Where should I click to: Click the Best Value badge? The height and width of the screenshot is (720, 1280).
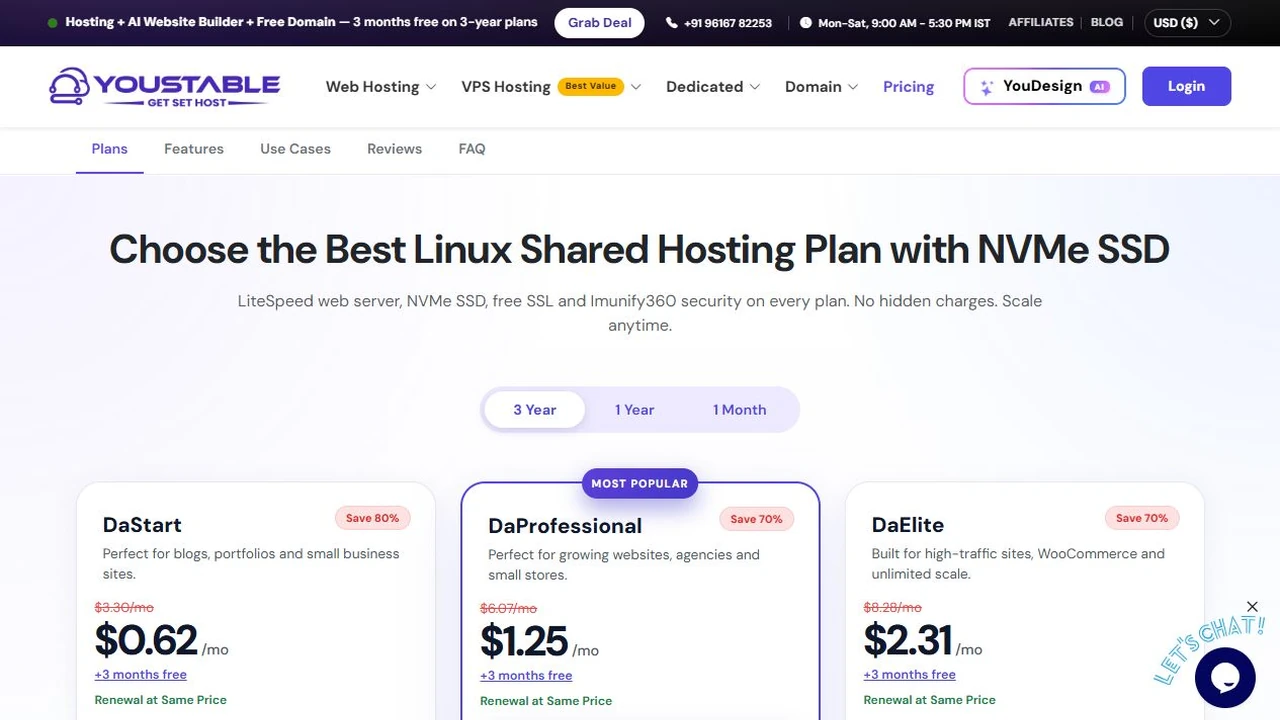[591, 86]
